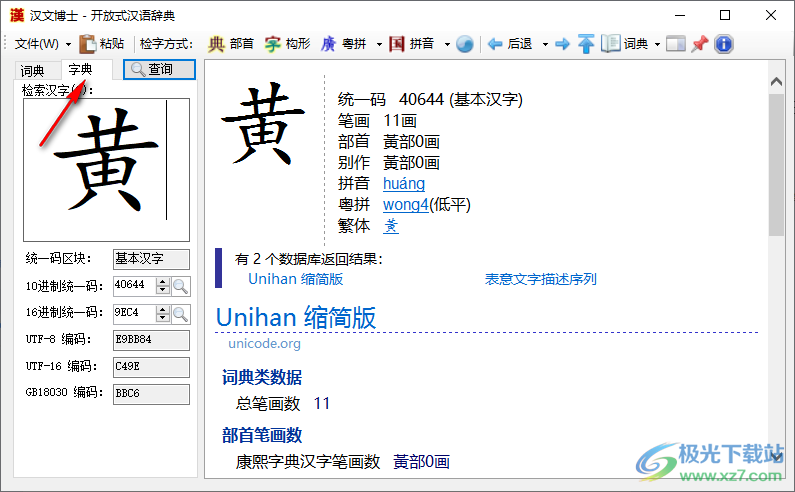Image resolution: width=795 pixels, height=492 pixels.
Task: Search by decimal code magnifier icon
Action: click(x=180, y=287)
